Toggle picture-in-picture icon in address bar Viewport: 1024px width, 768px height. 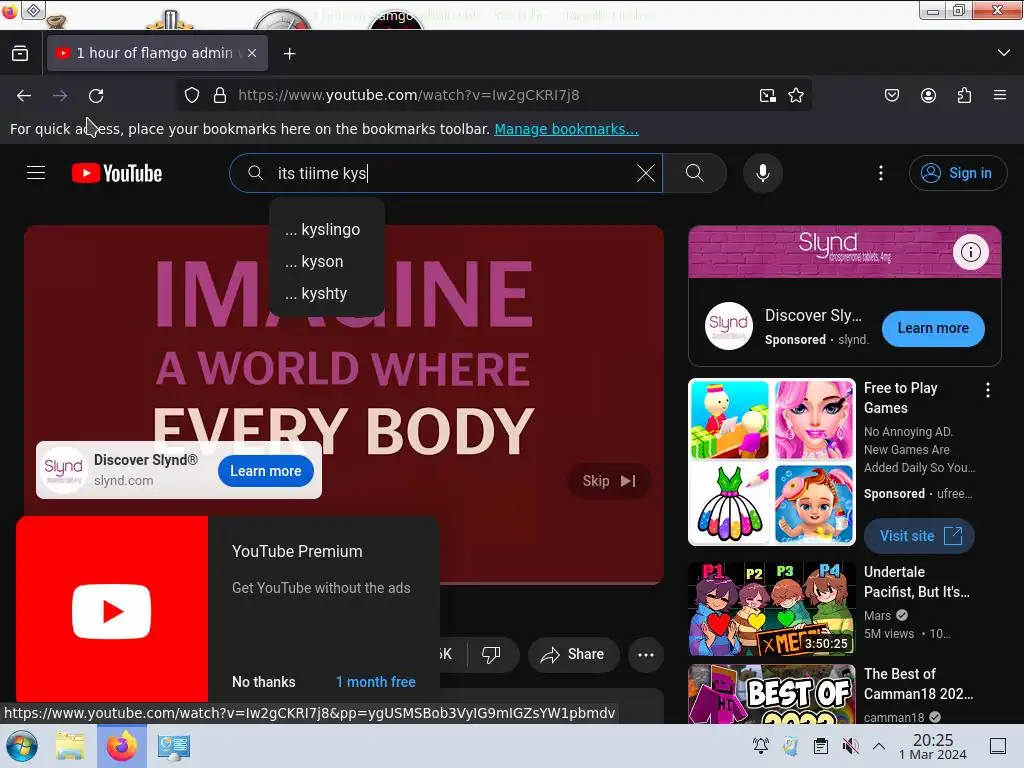pos(768,95)
